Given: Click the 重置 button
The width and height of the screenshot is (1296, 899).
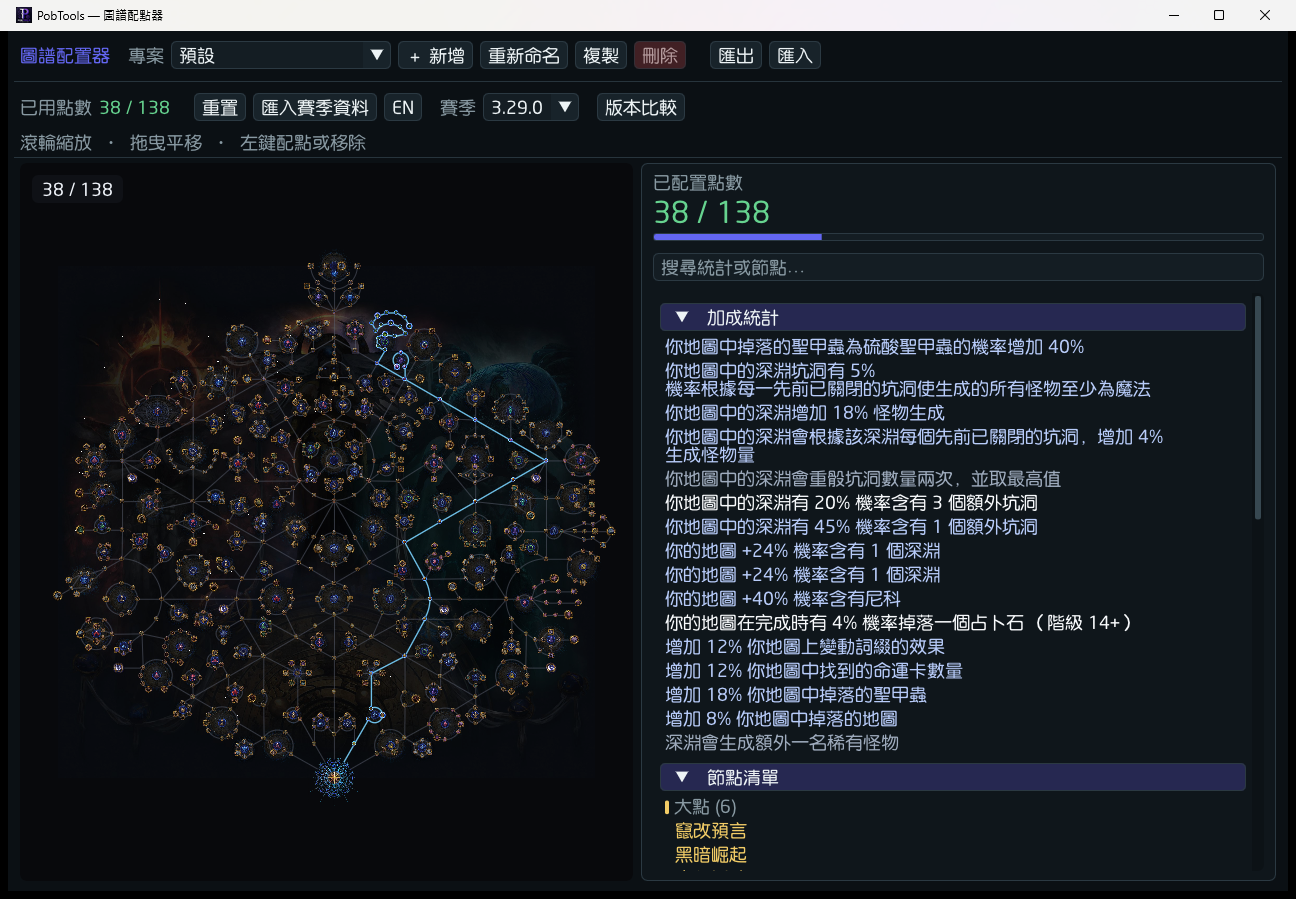Looking at the screenshot, I should click(x=220, y=108).
